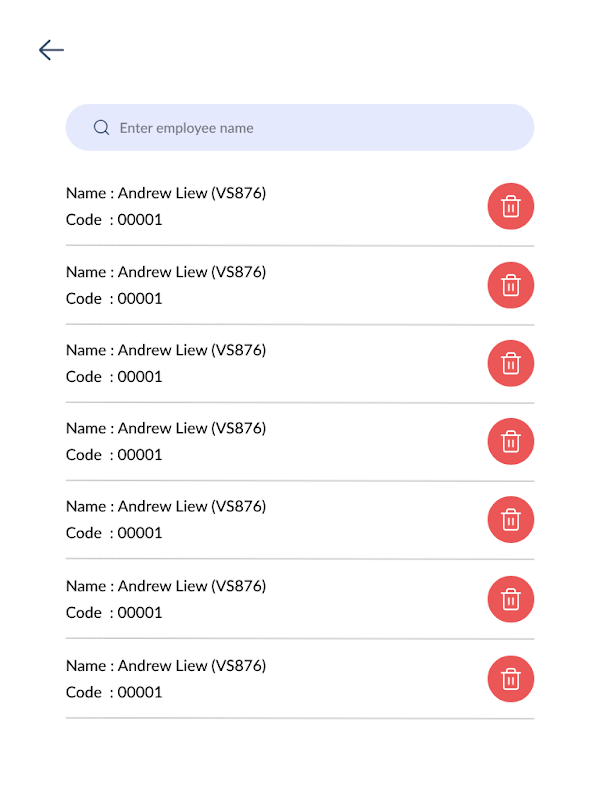600x800 pixels.
Task: Click the search magnifier icon
Action: (101, 128)
